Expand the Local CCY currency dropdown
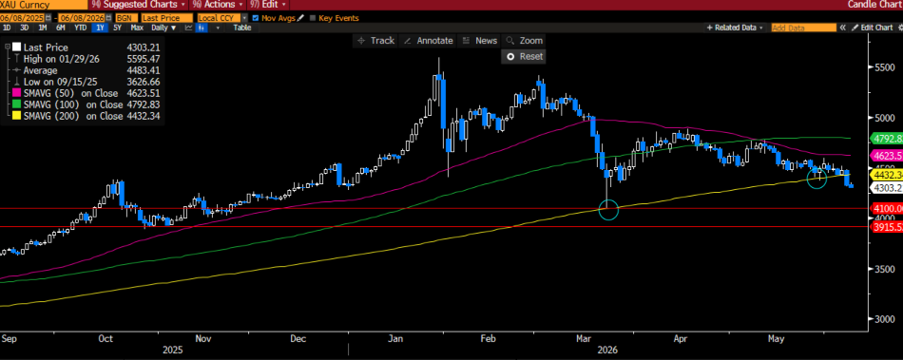The image size is (903, 360). click(x=245, y=18)
